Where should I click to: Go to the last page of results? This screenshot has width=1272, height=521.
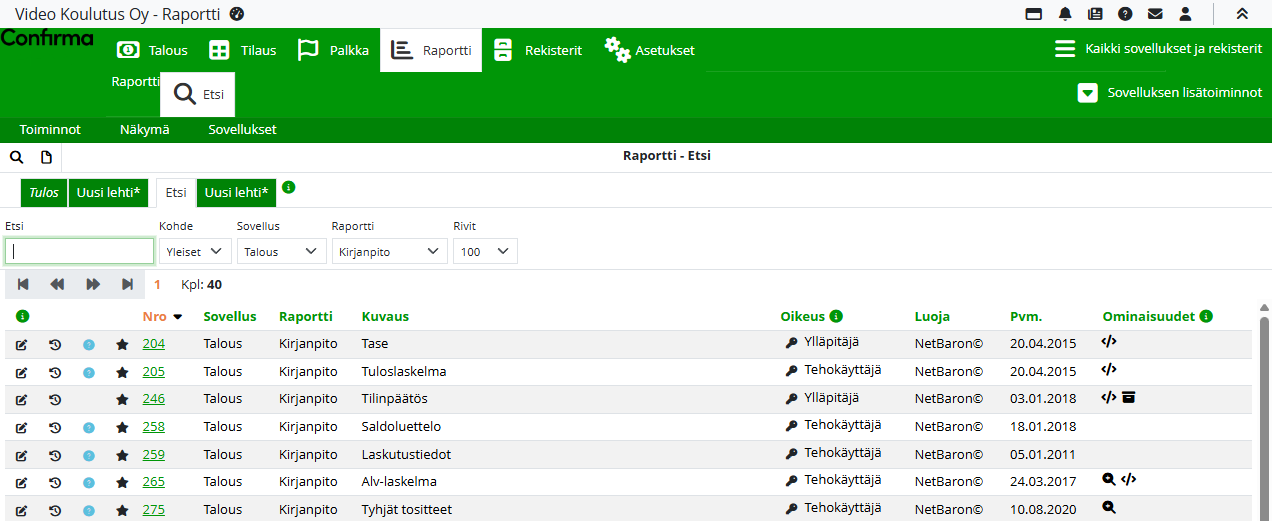127,284
